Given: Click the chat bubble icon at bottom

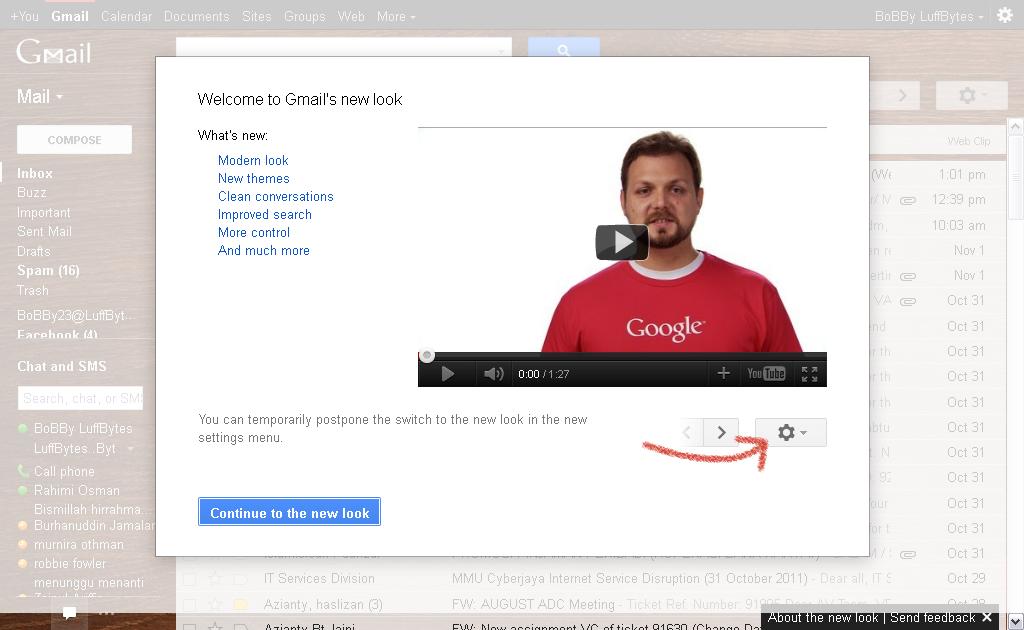Looking at the screenshot, I should pyautogui.click(x=69, y=612).
